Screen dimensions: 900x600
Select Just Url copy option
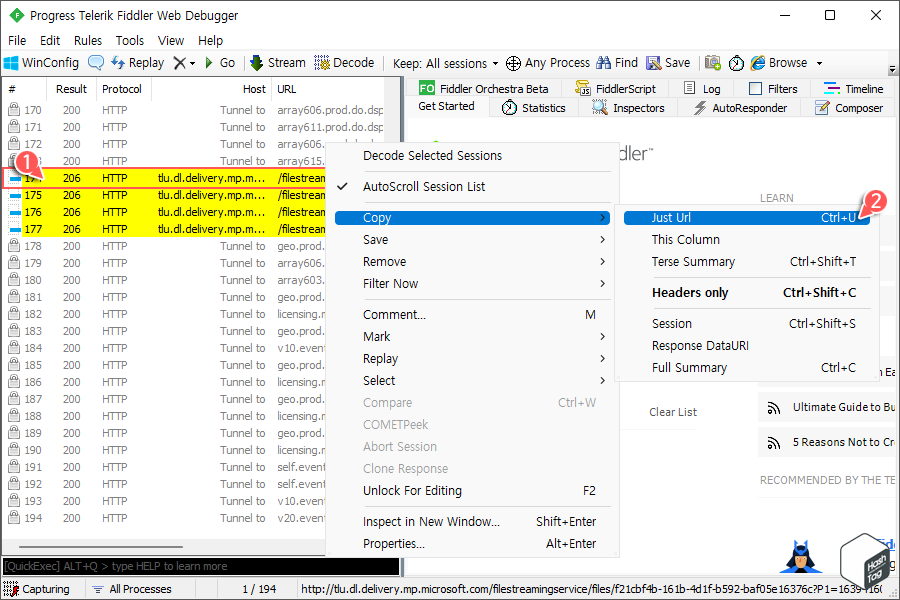(x=747, y=218)
